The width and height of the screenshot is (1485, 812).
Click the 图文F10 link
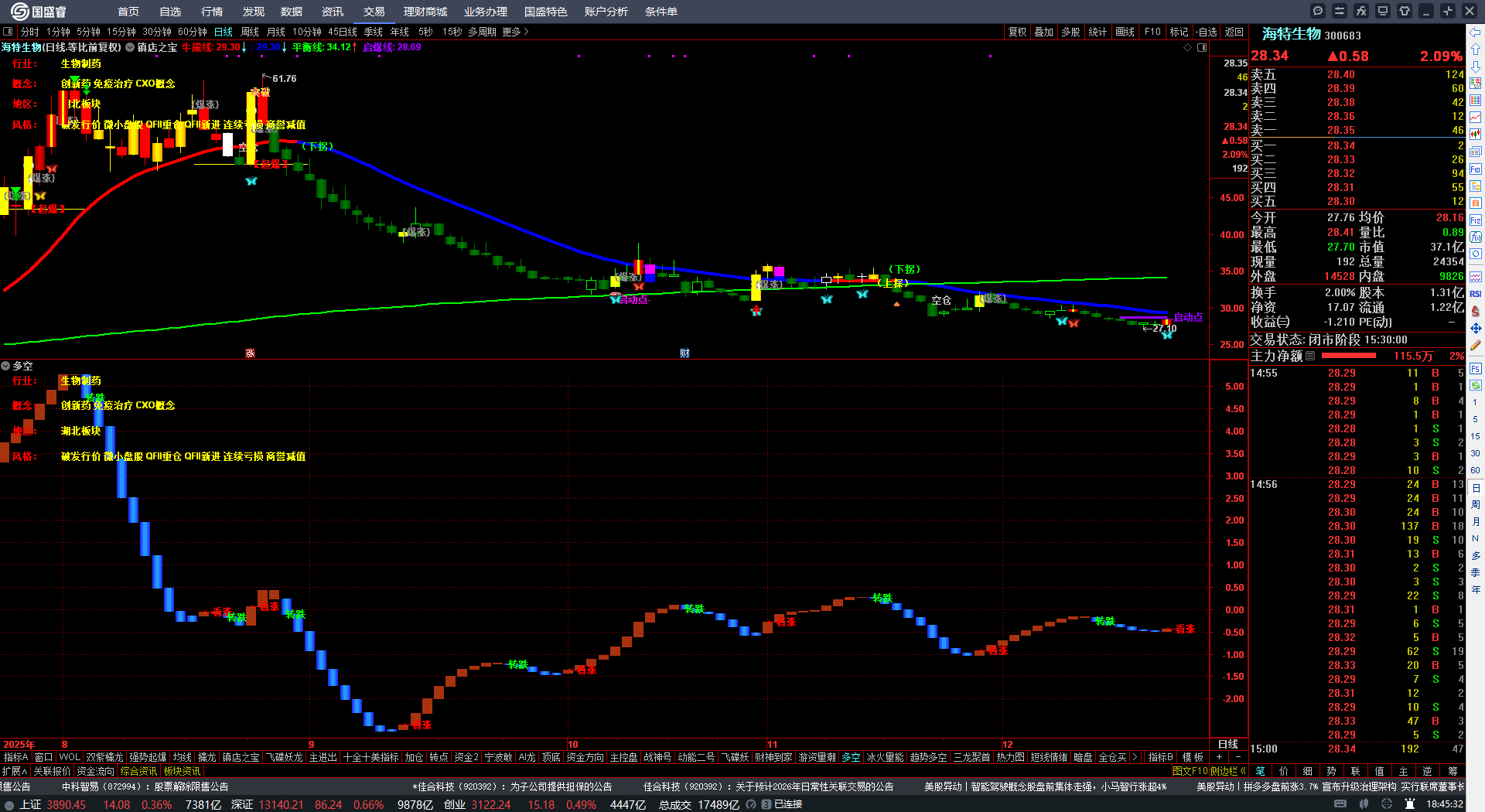click(1190, 771)
